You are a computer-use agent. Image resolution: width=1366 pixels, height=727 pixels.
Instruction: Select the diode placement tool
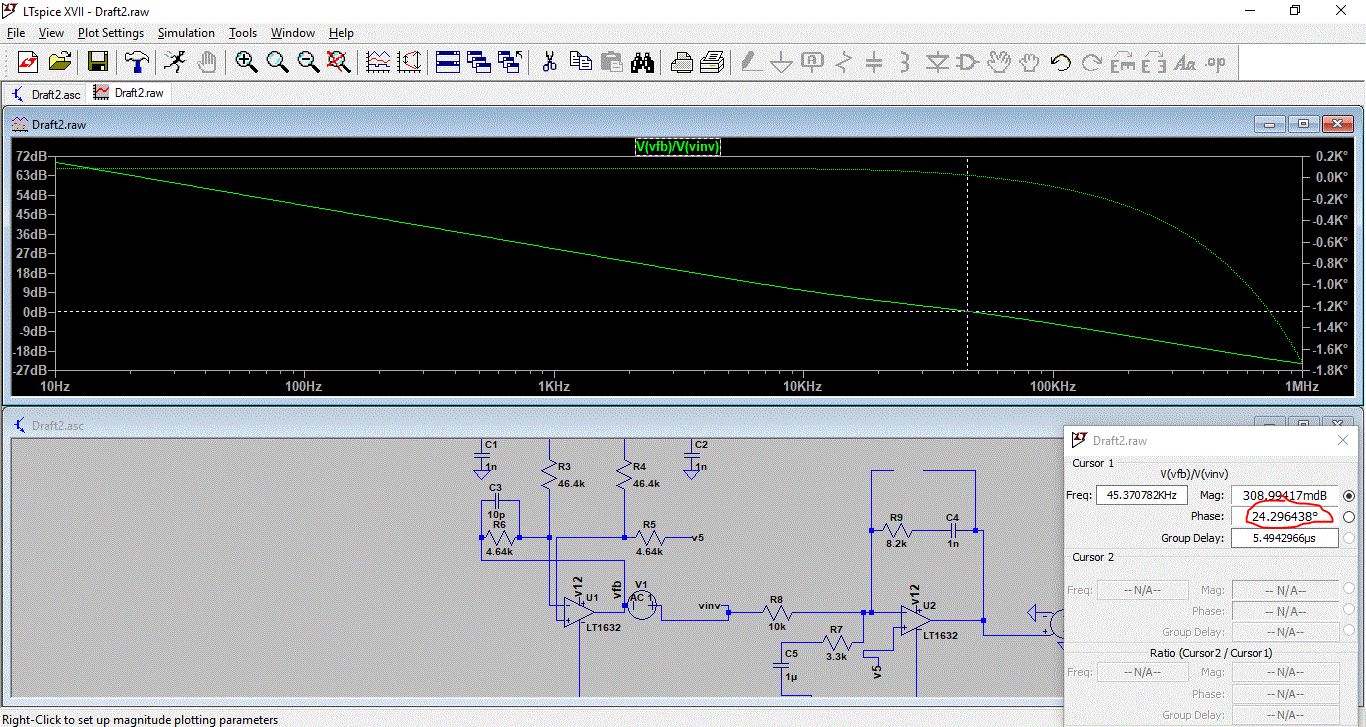click(x=936, y=62)
